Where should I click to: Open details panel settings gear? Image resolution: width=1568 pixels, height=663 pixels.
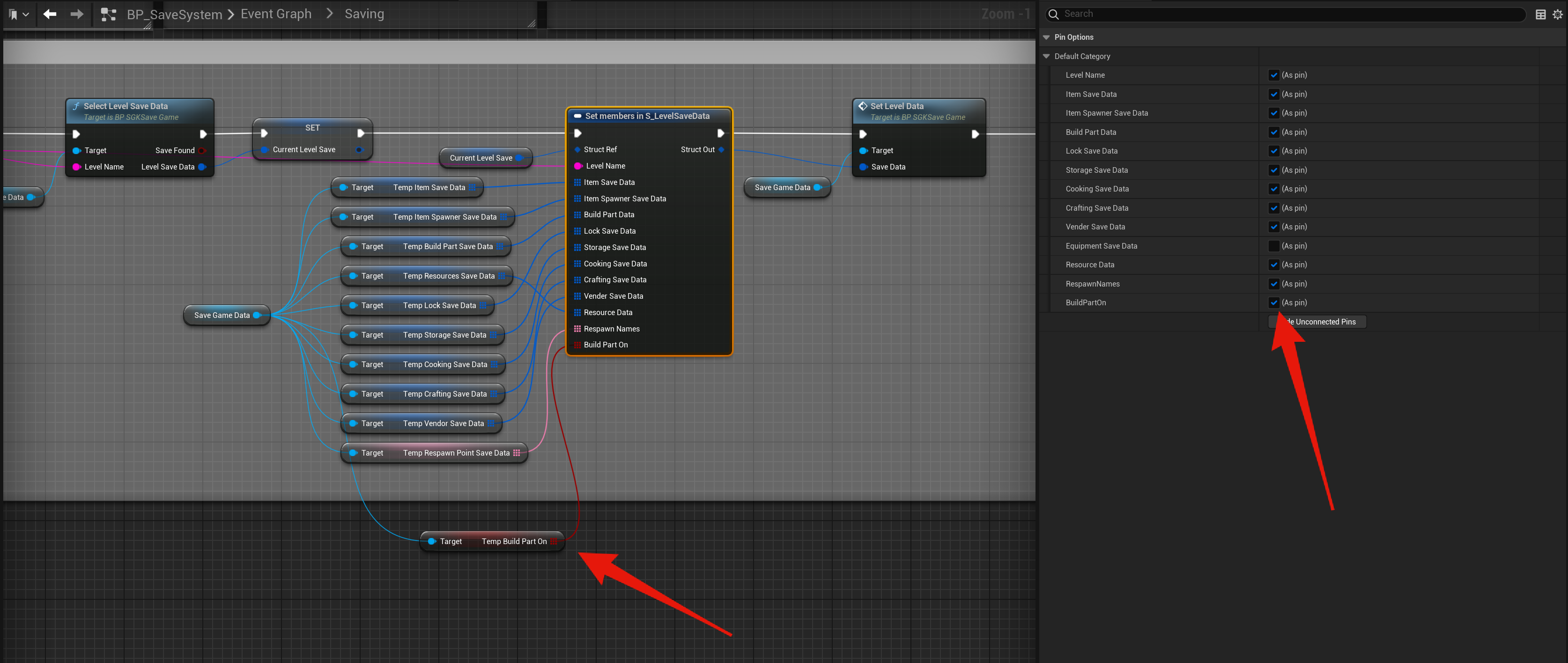1557,14
